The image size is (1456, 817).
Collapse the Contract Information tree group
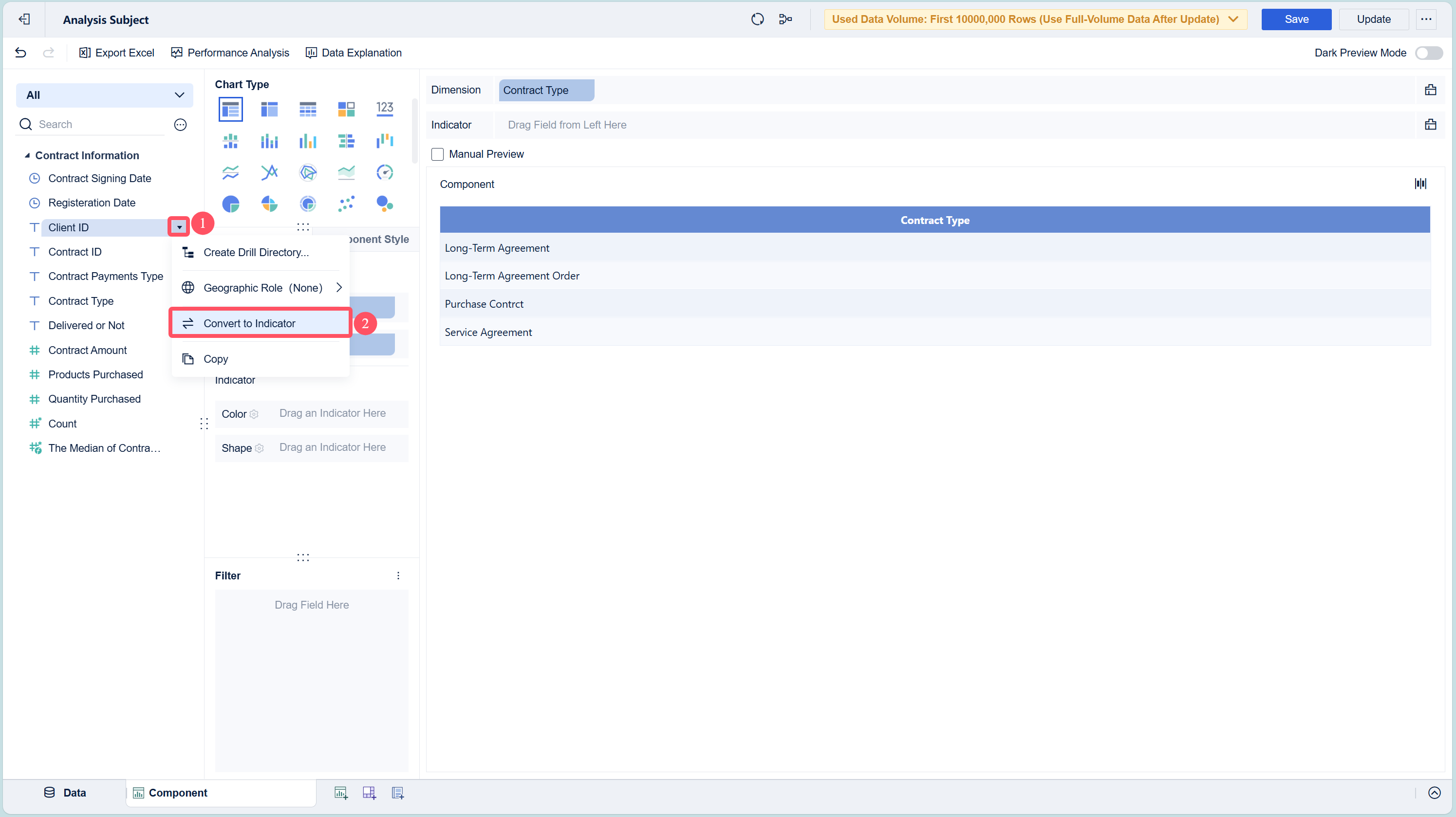click(x=27, y=155)
